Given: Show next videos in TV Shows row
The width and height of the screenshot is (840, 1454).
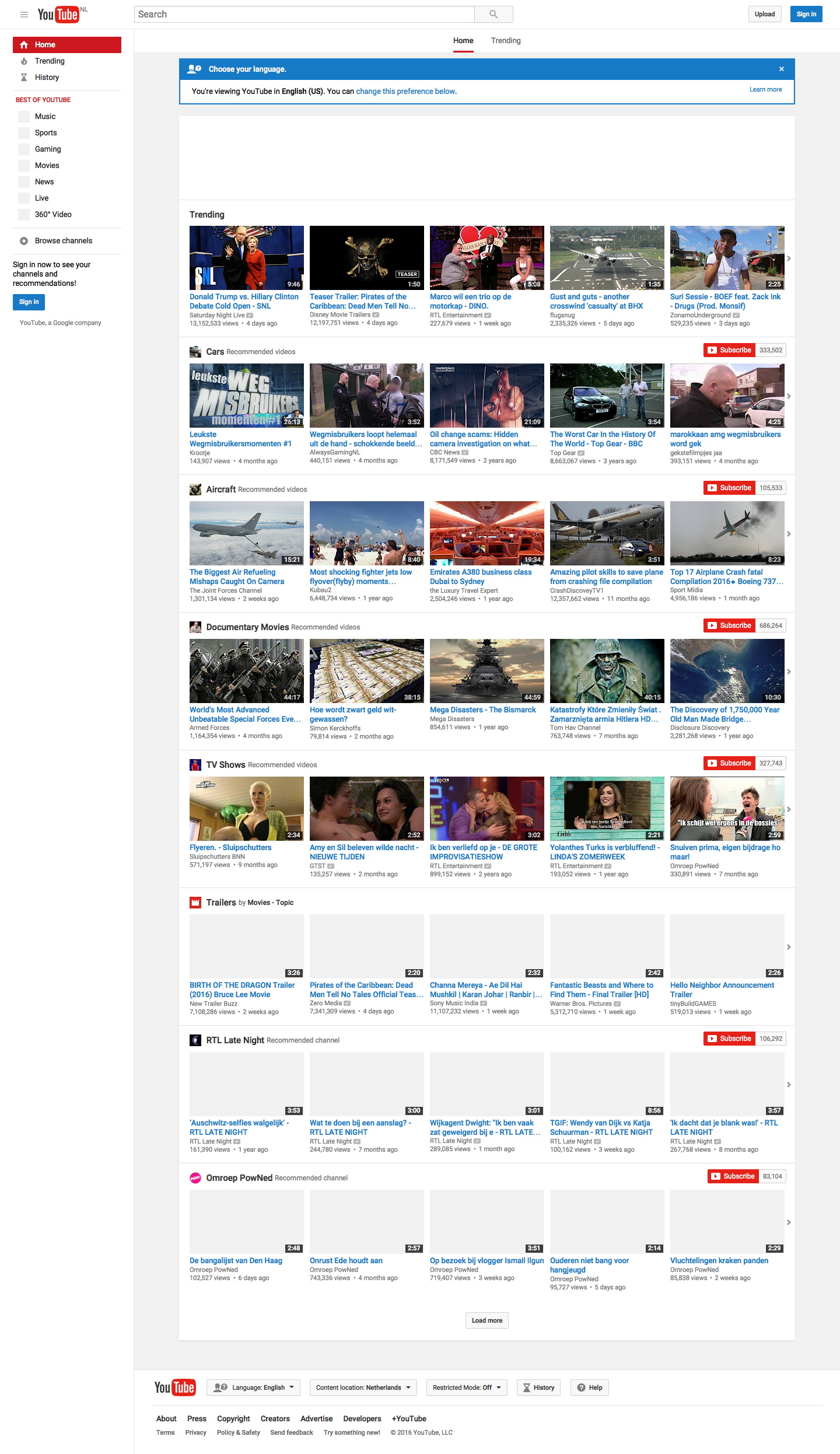Looking at the screenshot, I should 789,809.
